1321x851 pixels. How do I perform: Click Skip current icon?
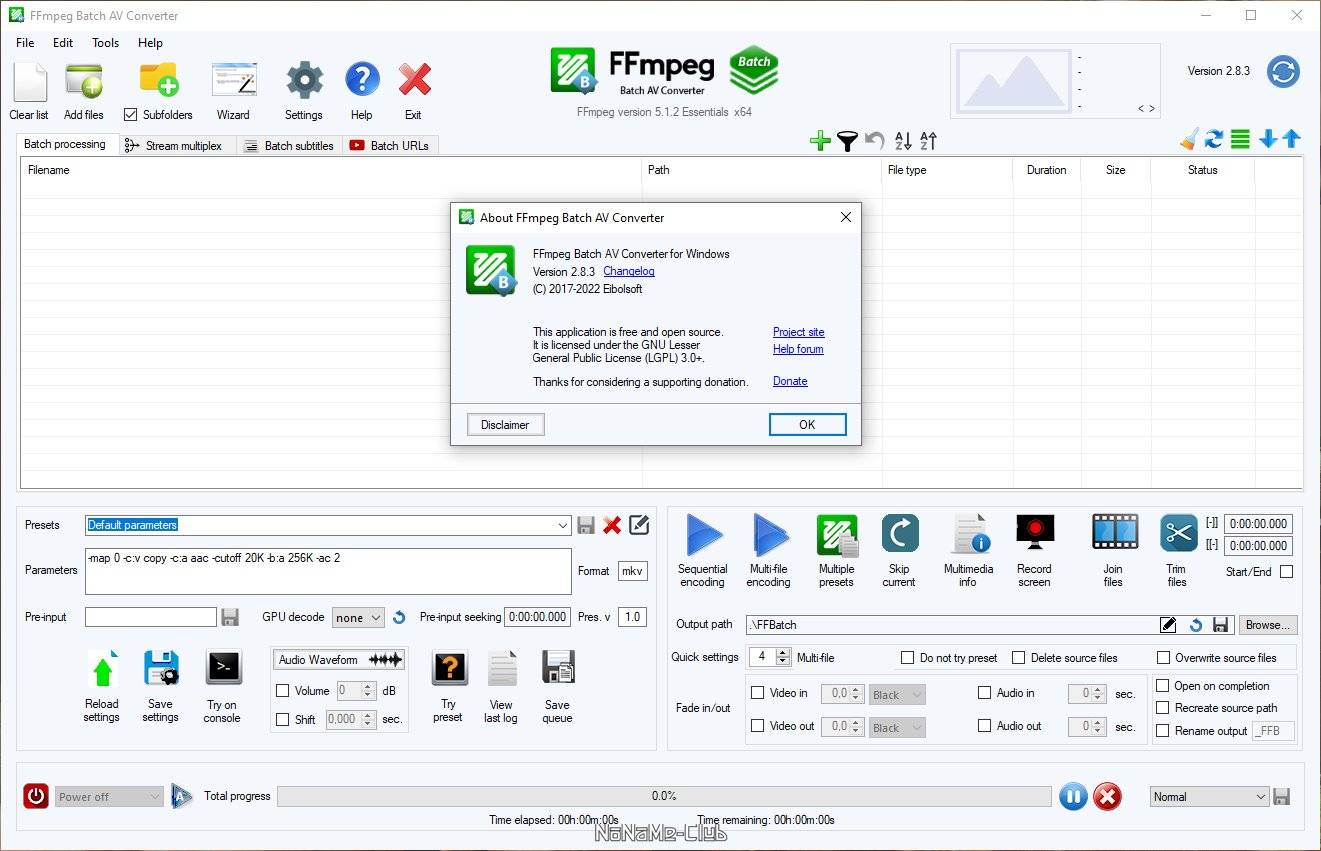[x=900, y=534]
